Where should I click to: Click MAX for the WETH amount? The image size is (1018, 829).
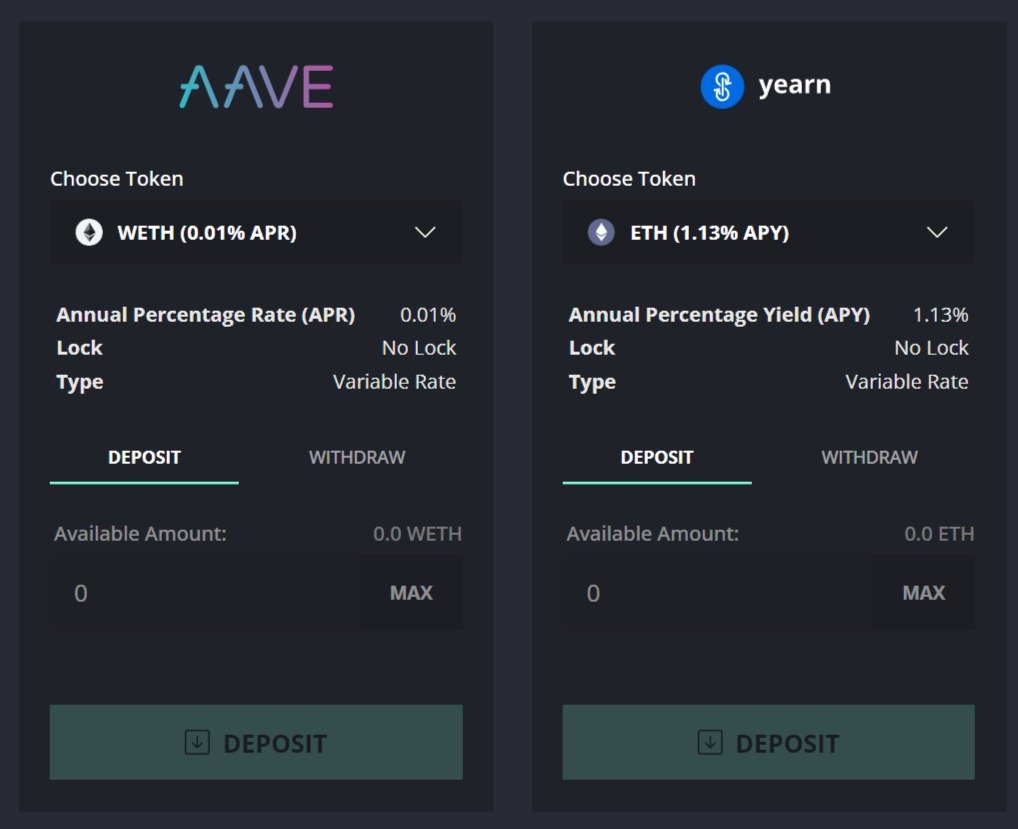[411, 592]
